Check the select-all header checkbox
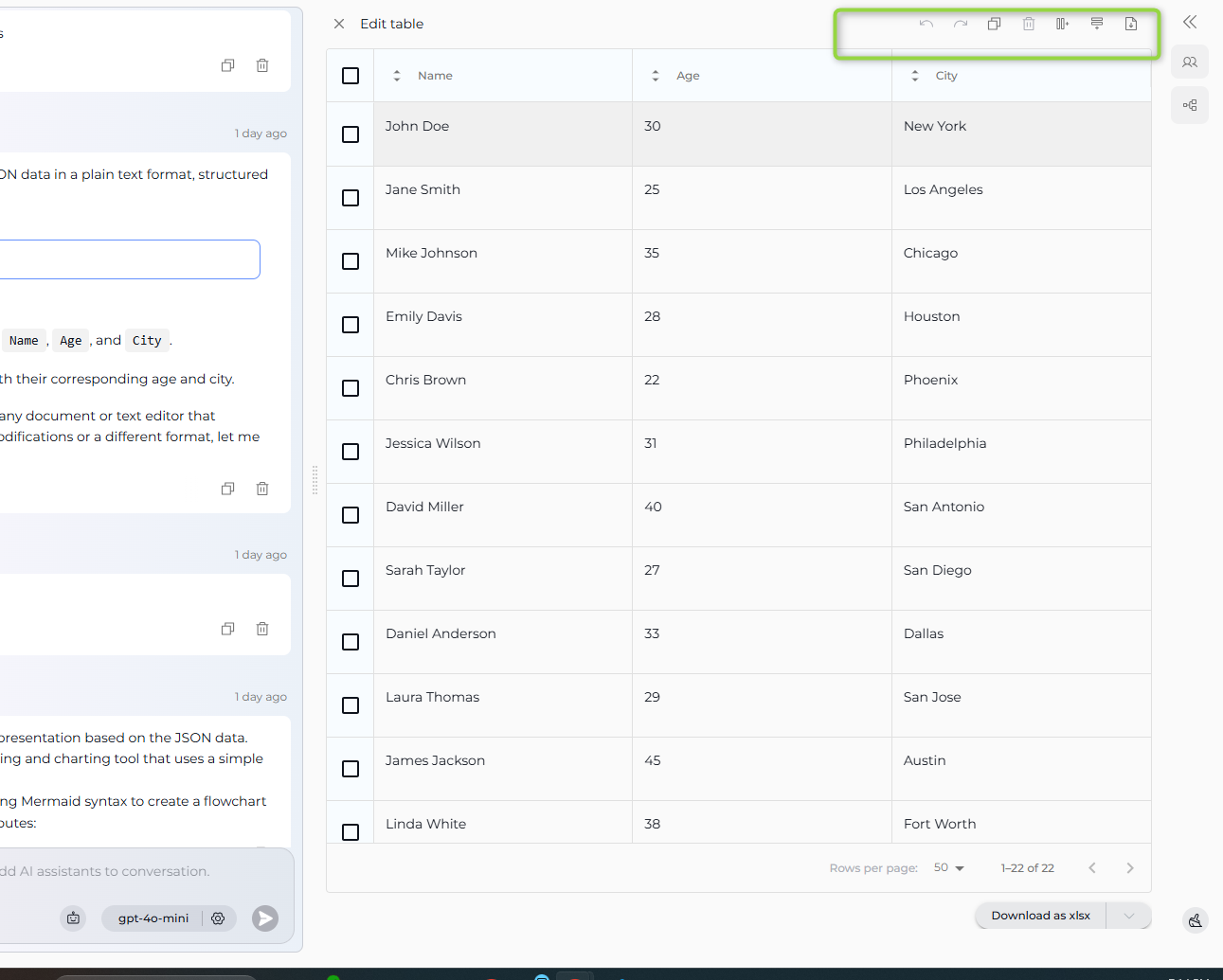Image resolution: width=1223 pixels, height=980 pixels. 351,76
